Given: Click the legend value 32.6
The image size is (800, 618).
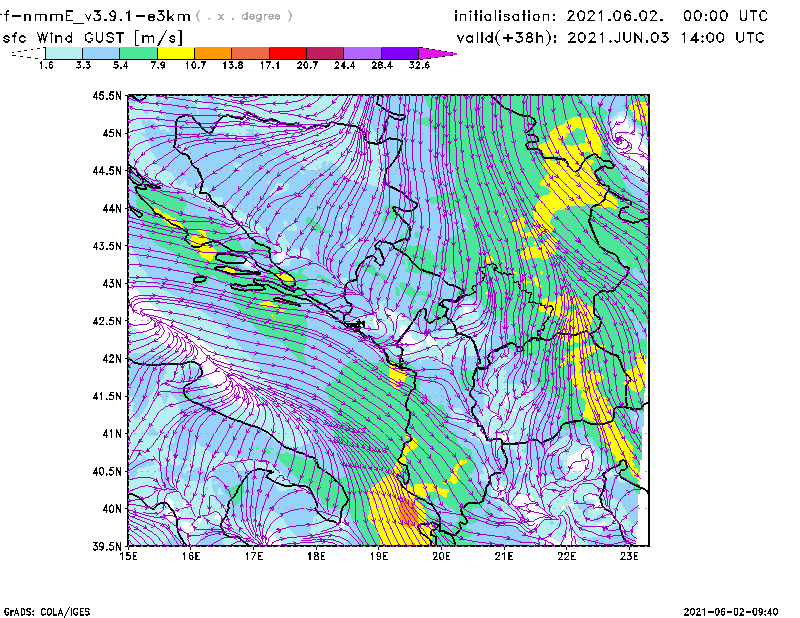Looking at the screenshot, I should pyautogui.click(x=419, y=65).
